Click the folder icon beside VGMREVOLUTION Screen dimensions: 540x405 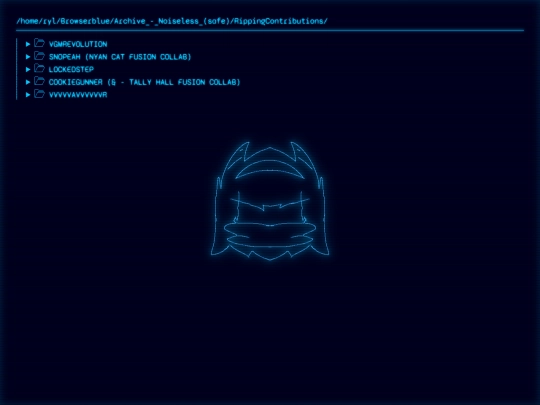tap(40, 43)
